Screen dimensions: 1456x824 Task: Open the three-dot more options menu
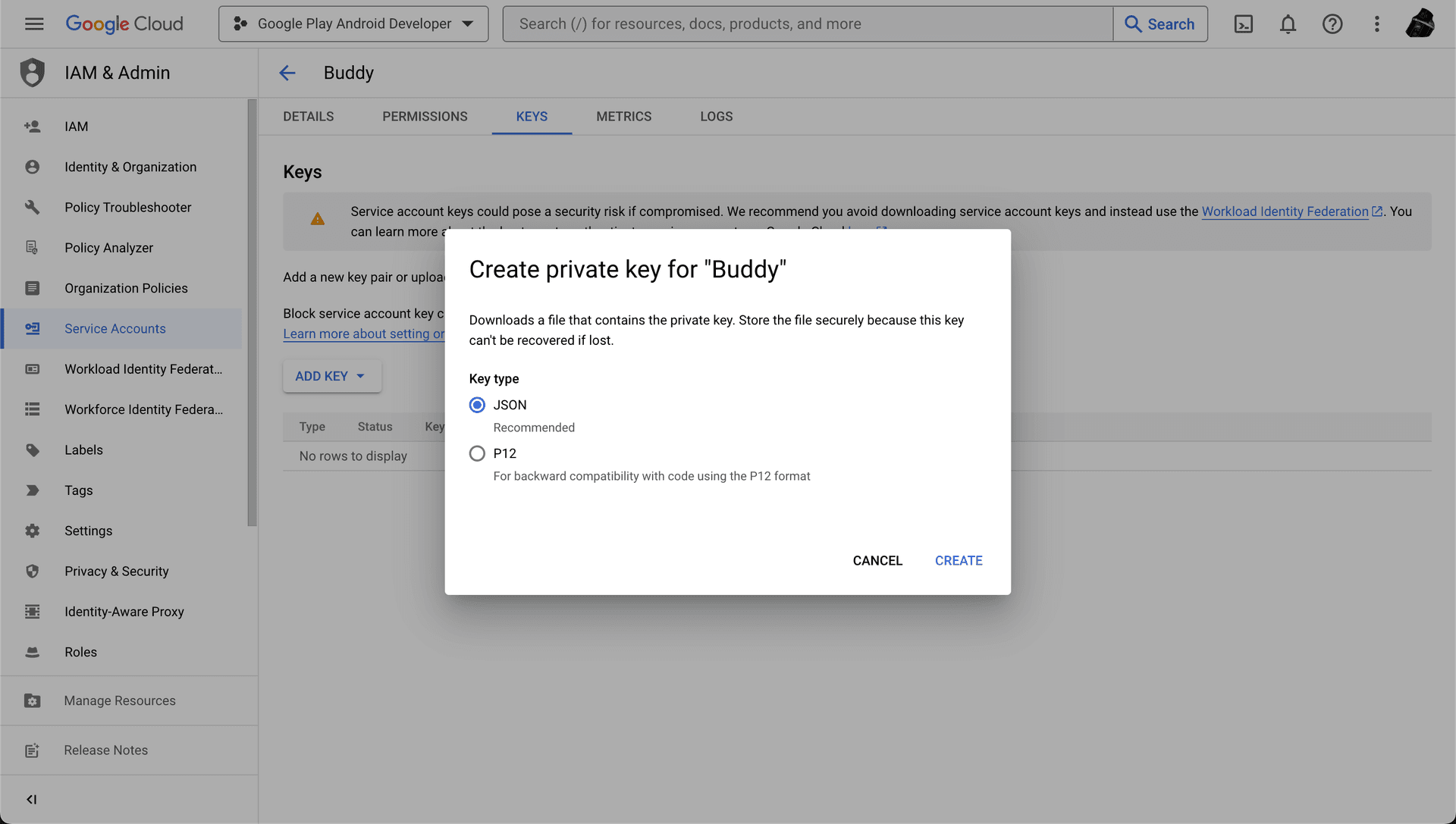point(1377,24)
